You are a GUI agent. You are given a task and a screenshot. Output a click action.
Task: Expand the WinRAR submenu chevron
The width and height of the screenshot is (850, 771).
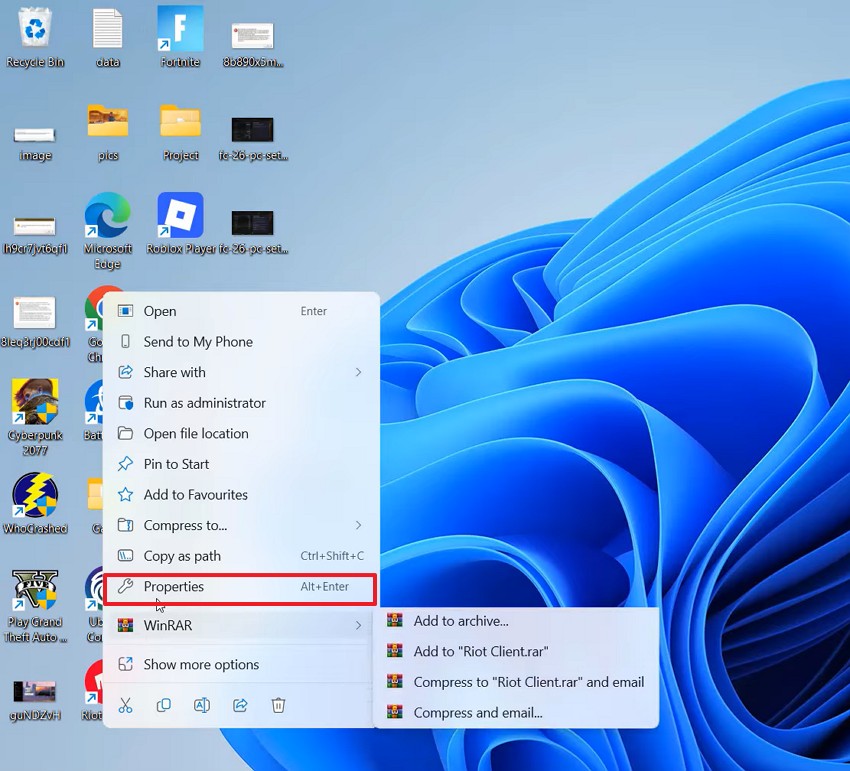tap(359, 625)
